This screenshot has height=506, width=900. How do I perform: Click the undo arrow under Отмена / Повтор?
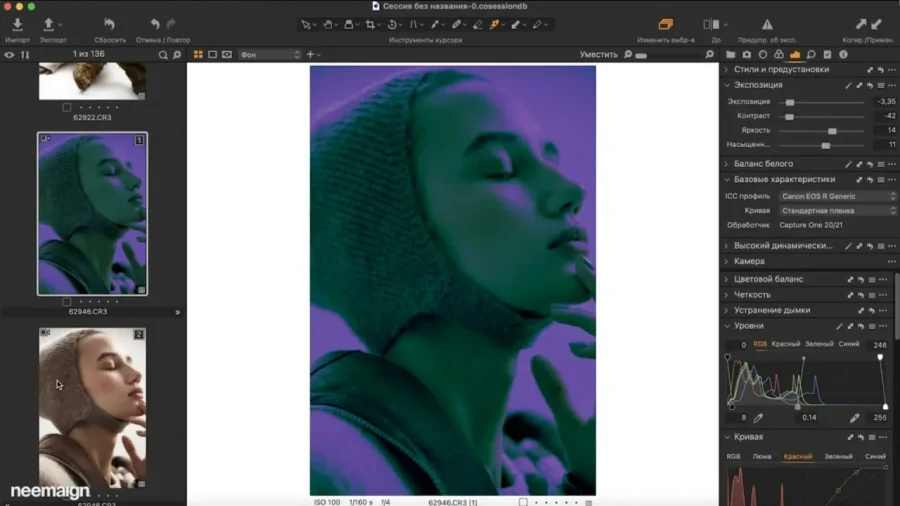coord(155,24)
